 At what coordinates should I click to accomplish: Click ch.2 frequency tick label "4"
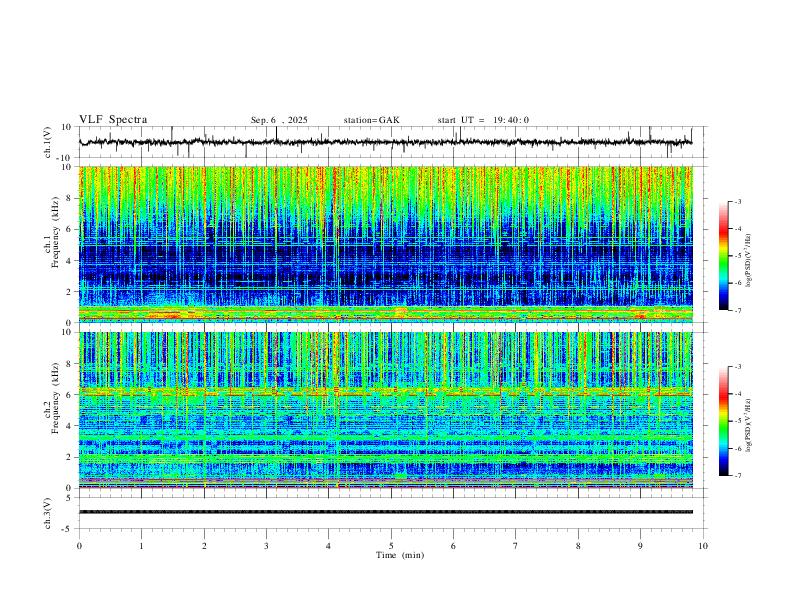(x=69, y=426)
